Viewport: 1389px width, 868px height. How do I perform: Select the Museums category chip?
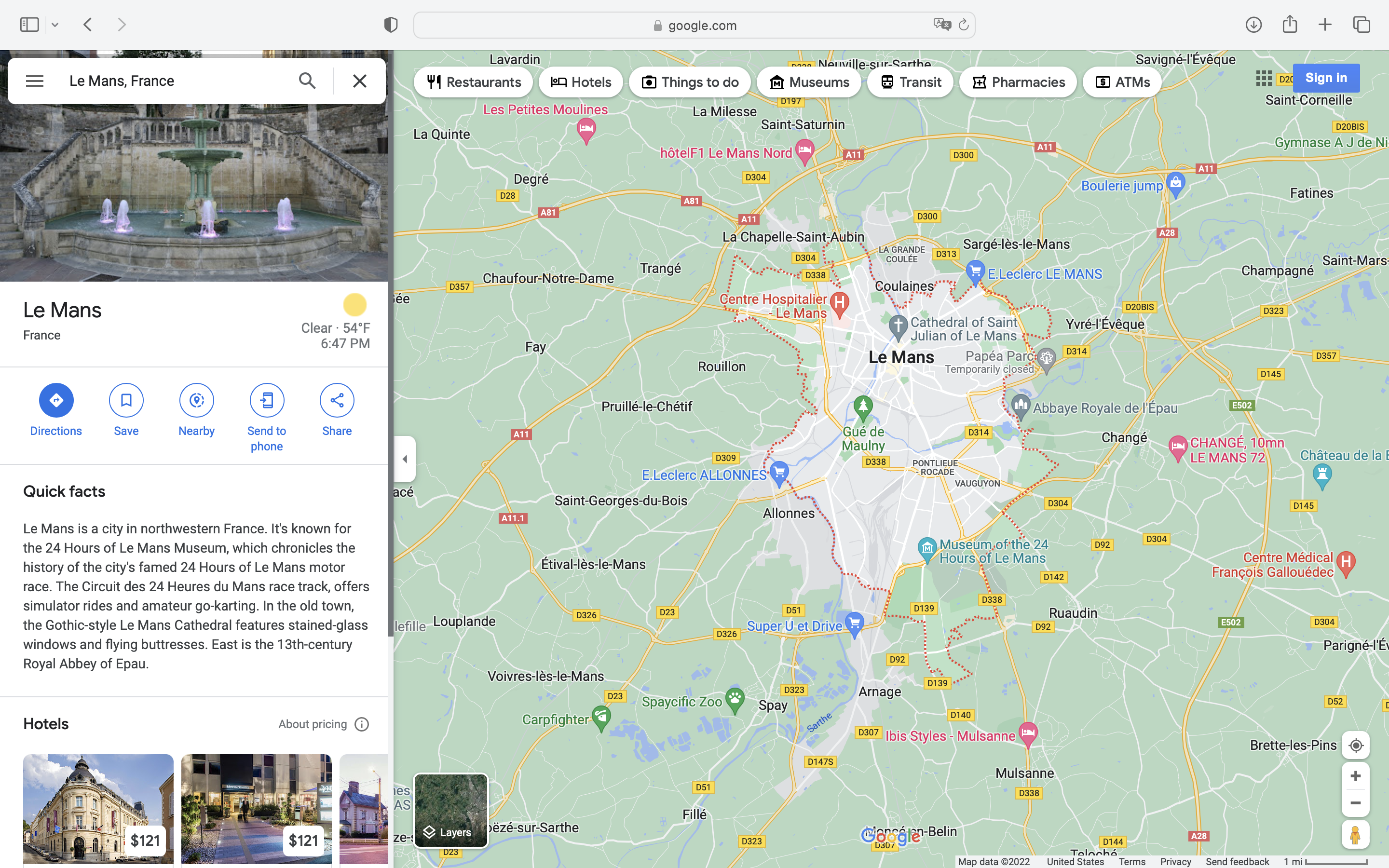click(809, 82)
